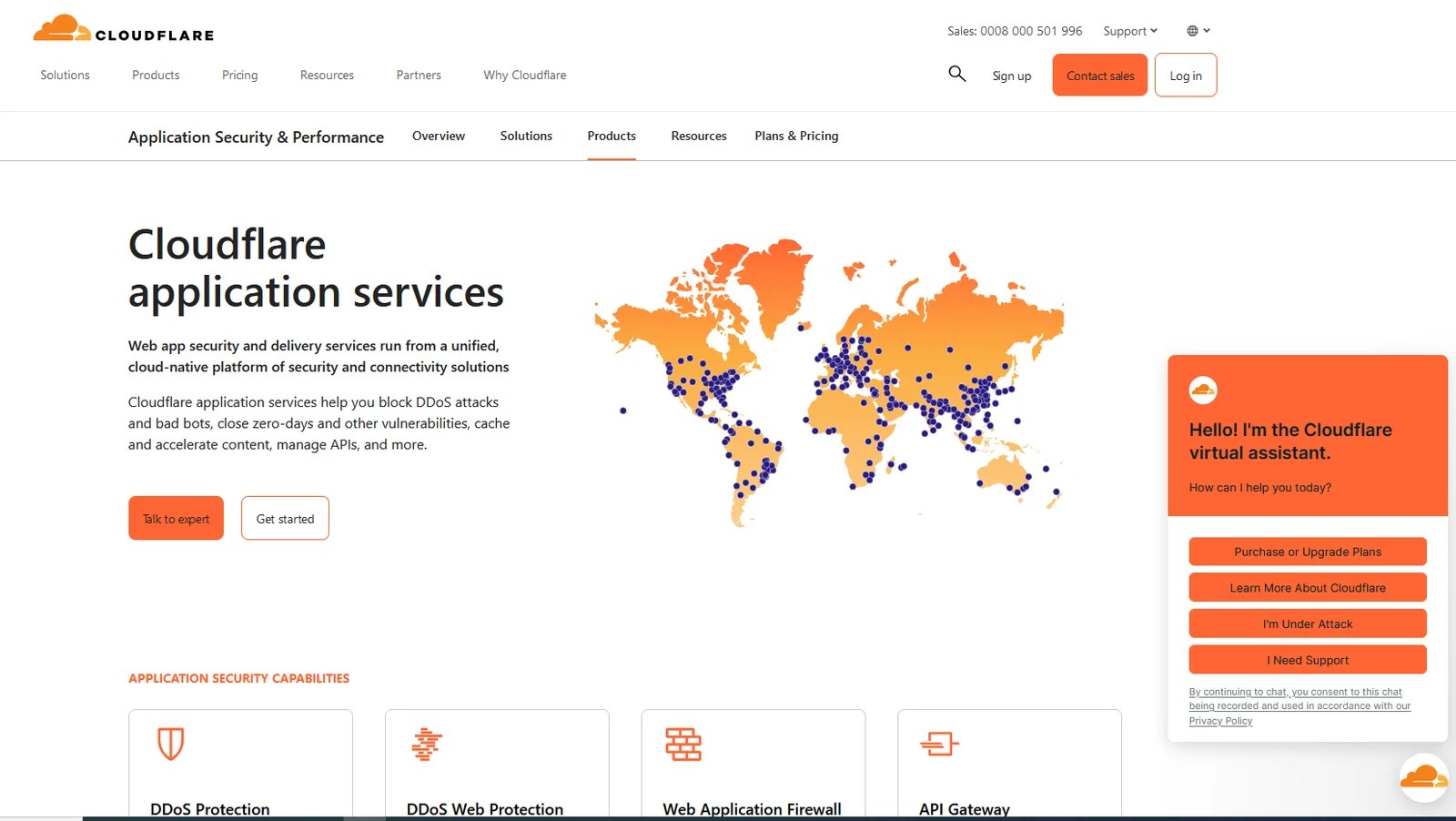Open the globe language selector
Image resolution: width=1456 pixels, height=821 pixels.
point(1198,31)
